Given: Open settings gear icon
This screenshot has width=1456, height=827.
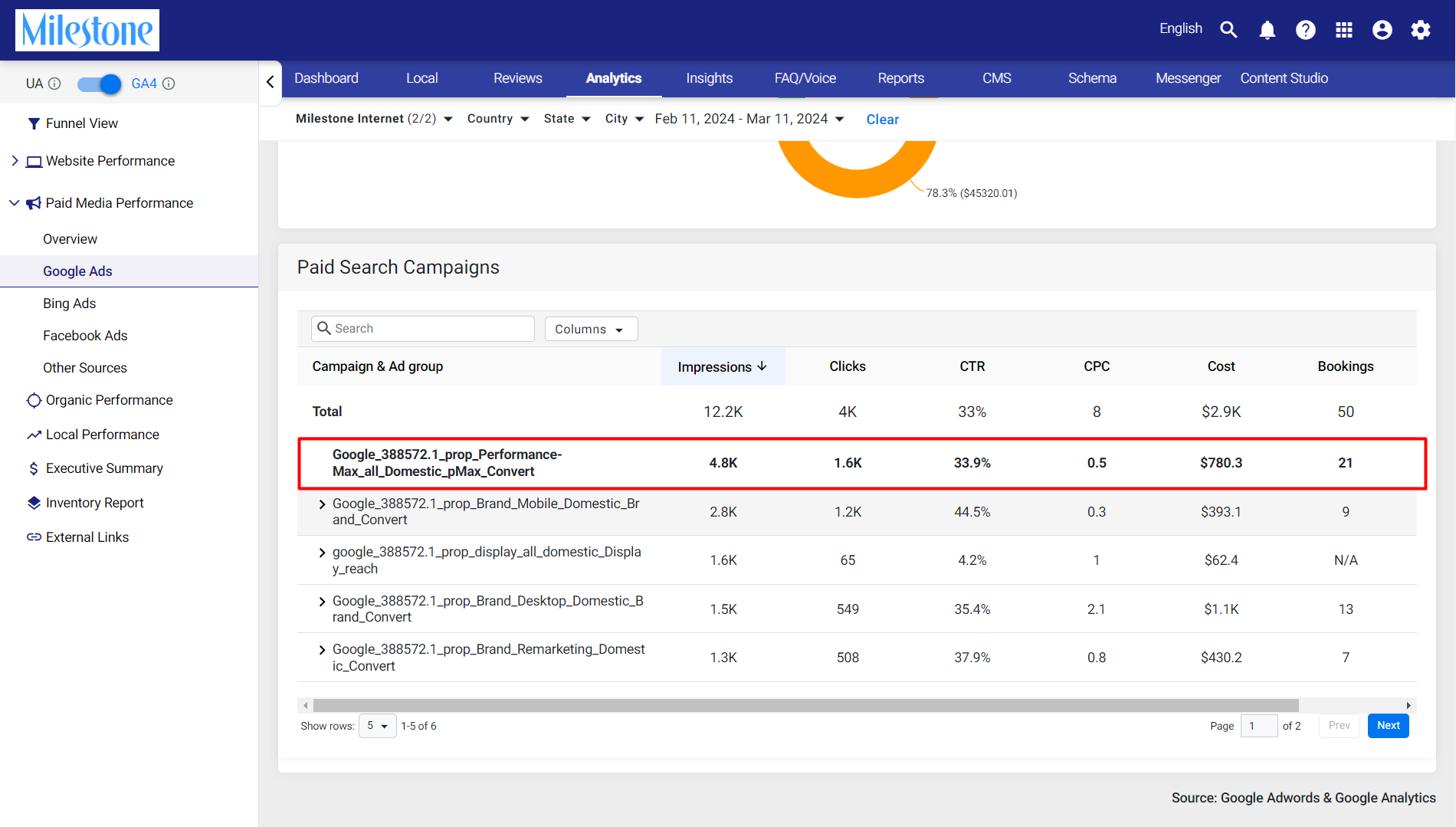Looking at the screenshot, I should click(x=1421, y=30).
